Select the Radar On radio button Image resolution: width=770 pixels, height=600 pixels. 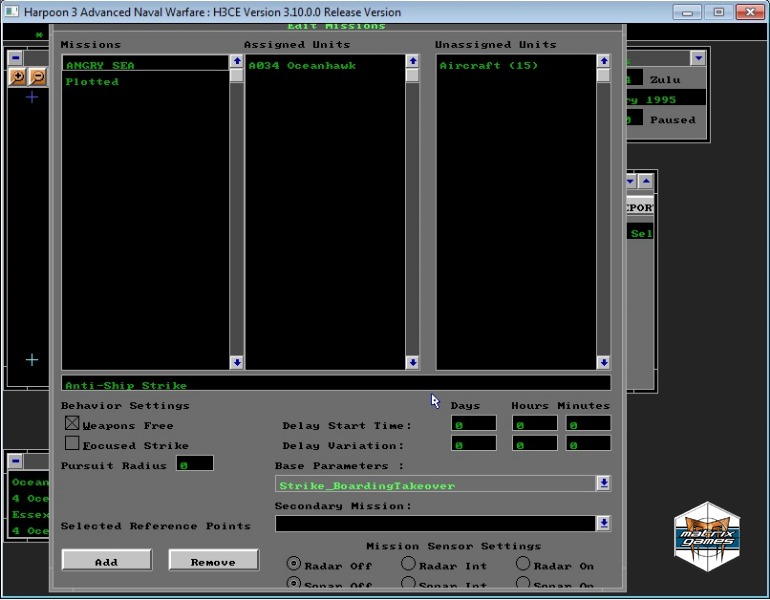(x=524, y=565)
